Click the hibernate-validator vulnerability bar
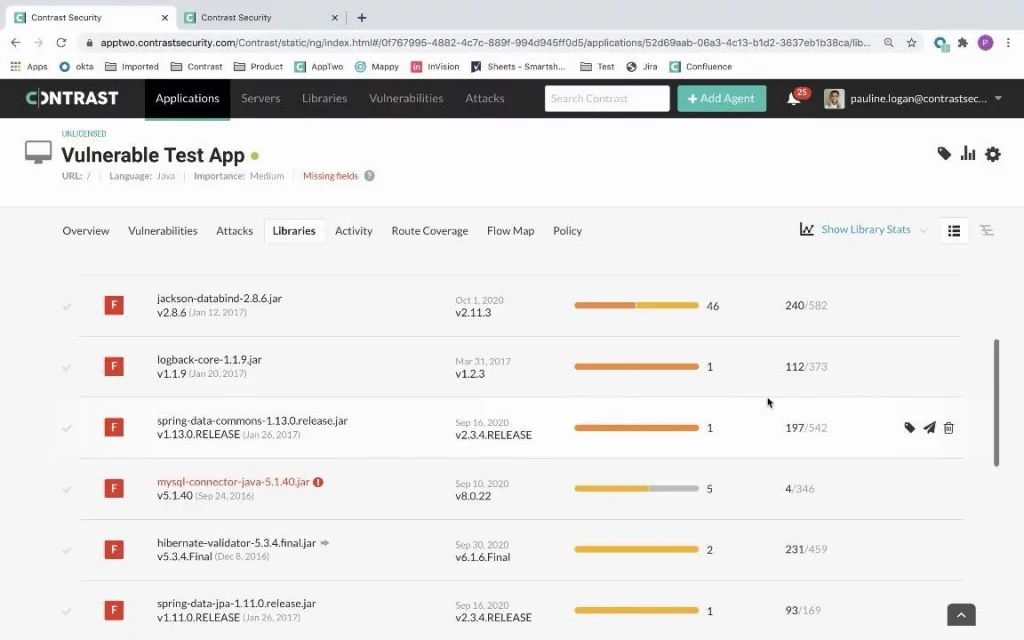This screenshot has height=640, width=1024. point(637,549)
